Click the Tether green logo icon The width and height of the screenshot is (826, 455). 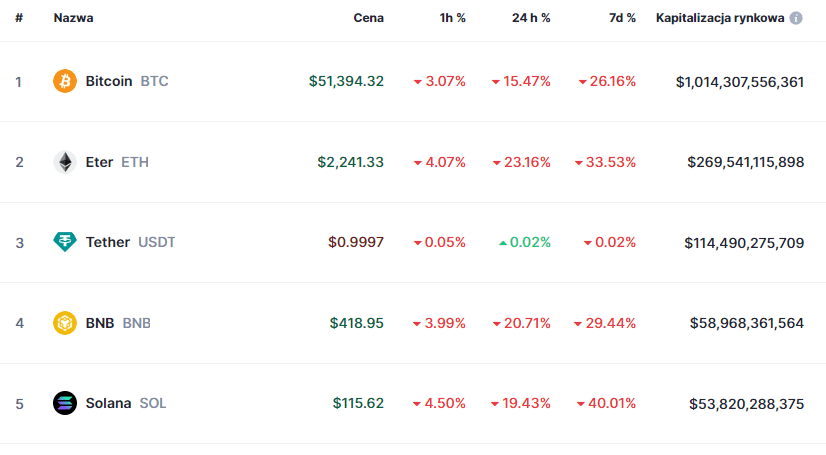click(65, 242)
